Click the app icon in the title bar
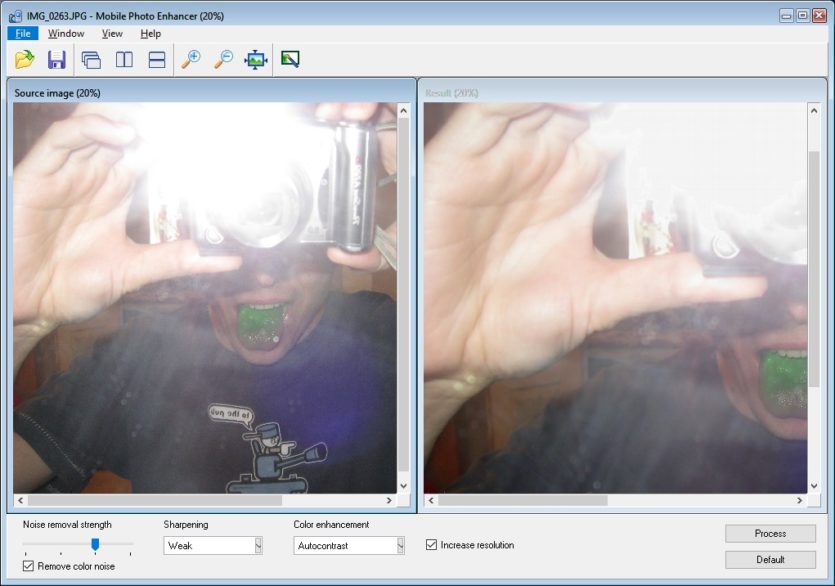The width and height of the screenshot is (835, 586). click(15, 16)
